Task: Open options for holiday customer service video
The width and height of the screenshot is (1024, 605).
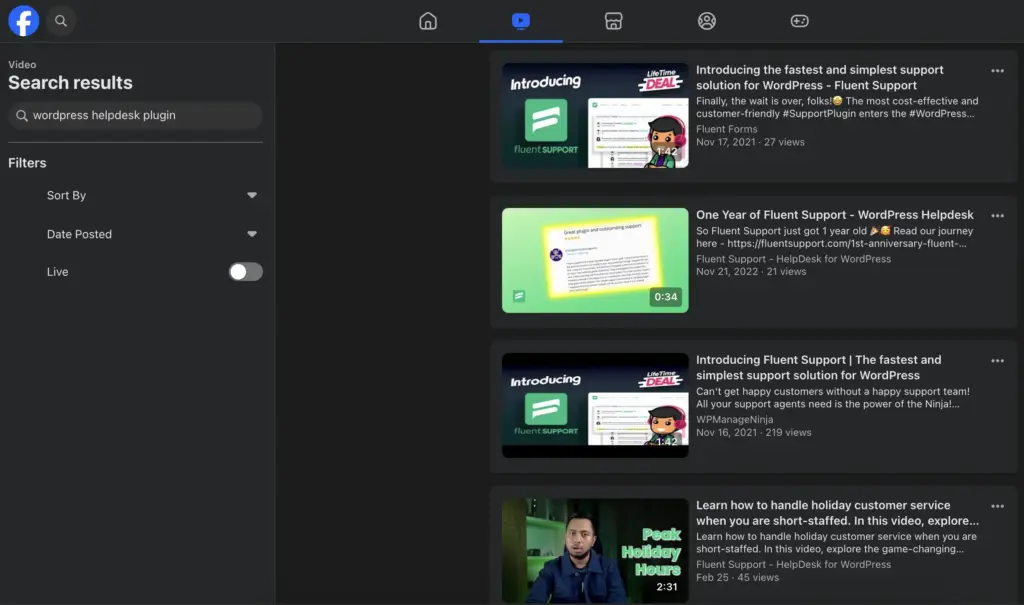Action: 997,506
